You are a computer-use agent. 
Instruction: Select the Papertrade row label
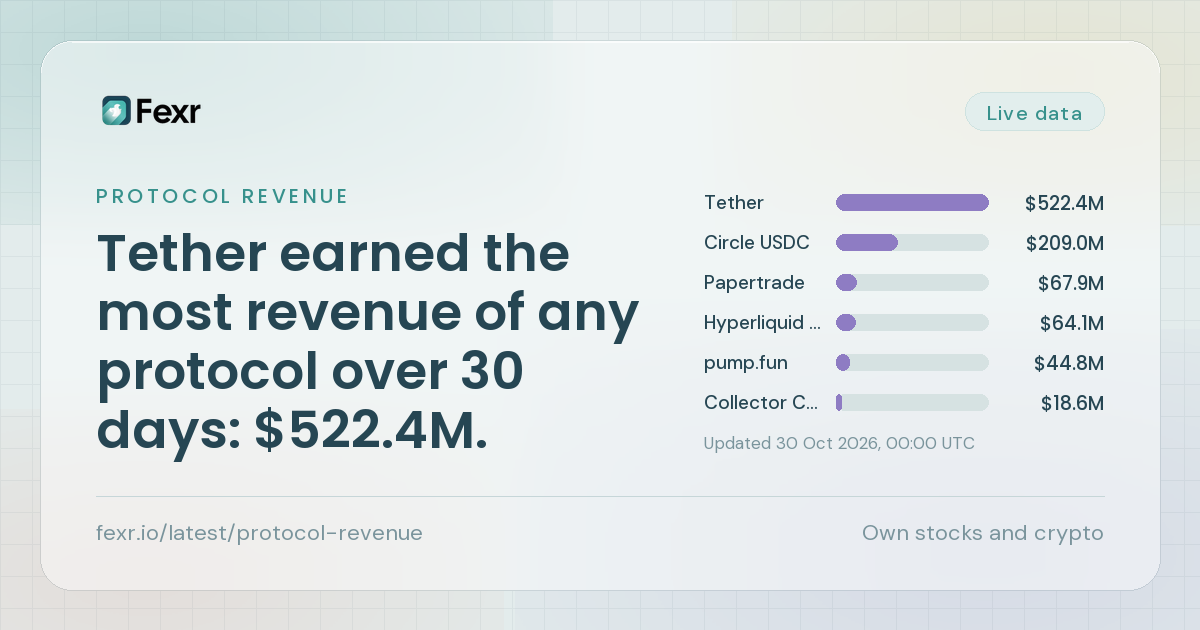coord(754,283)
